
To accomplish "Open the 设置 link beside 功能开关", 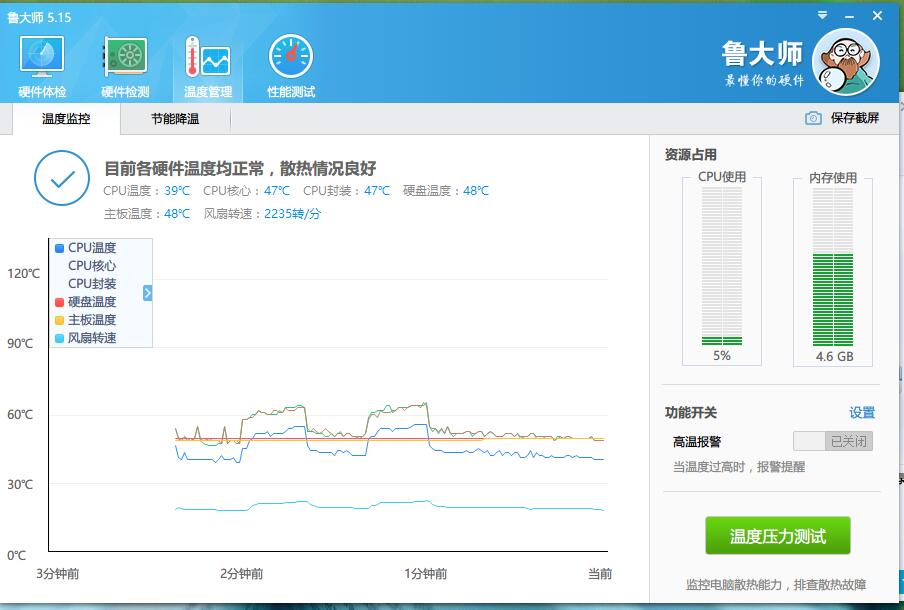I will (862, 413).
